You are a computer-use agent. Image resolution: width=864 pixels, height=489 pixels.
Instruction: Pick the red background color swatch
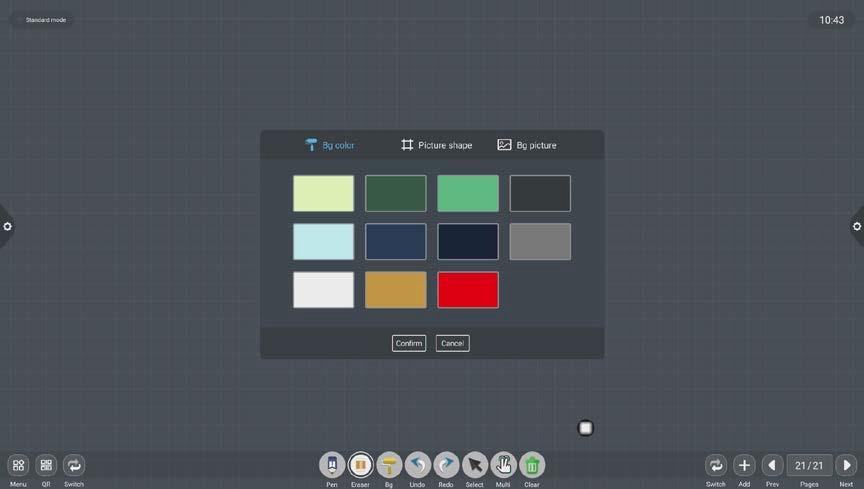coord(468,290)
